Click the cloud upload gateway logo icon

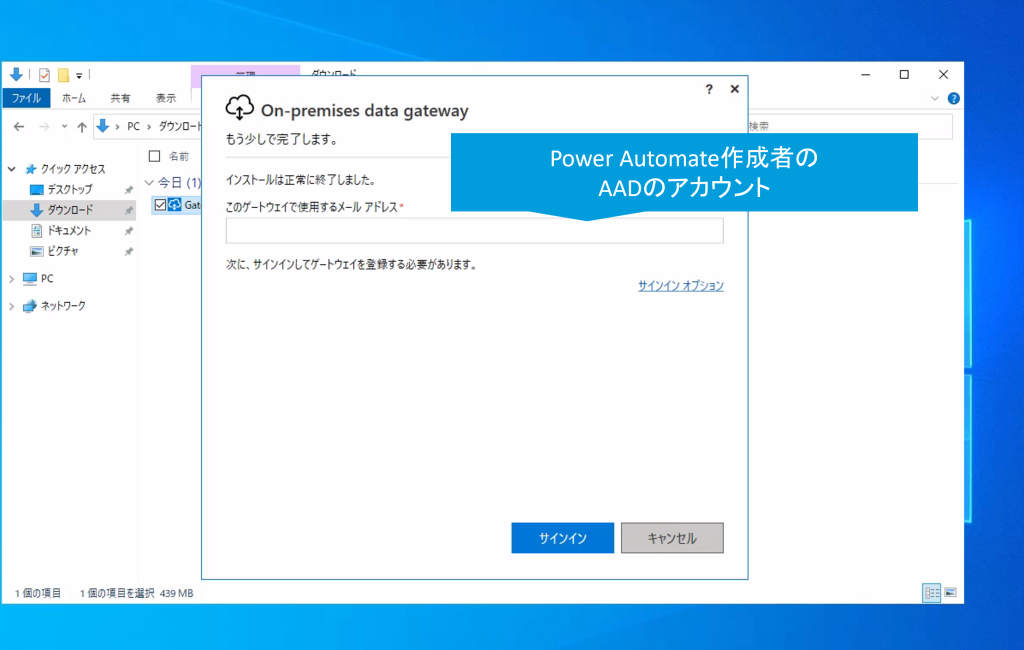tap(240, 107)
